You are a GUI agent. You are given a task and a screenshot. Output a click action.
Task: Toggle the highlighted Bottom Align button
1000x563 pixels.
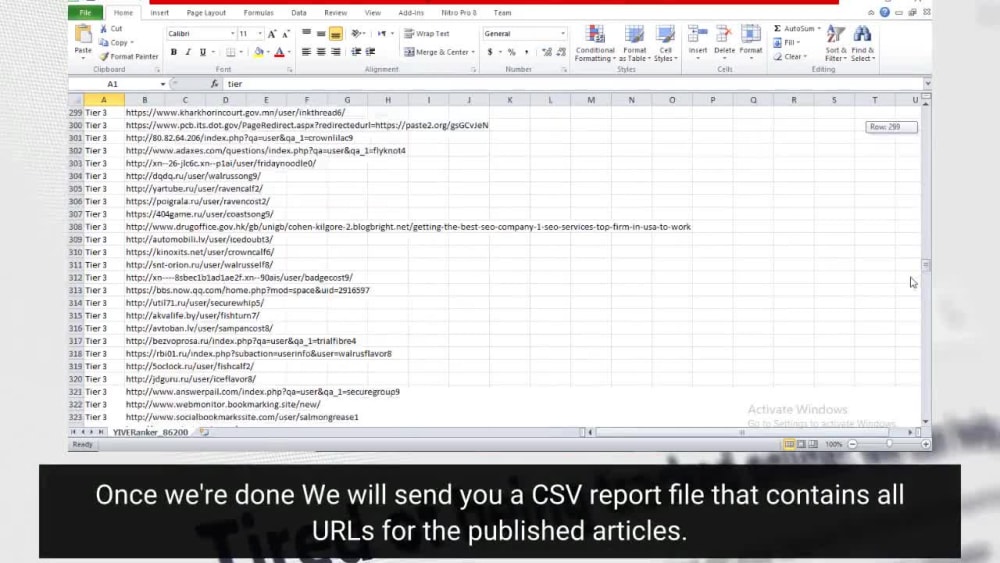335,34
